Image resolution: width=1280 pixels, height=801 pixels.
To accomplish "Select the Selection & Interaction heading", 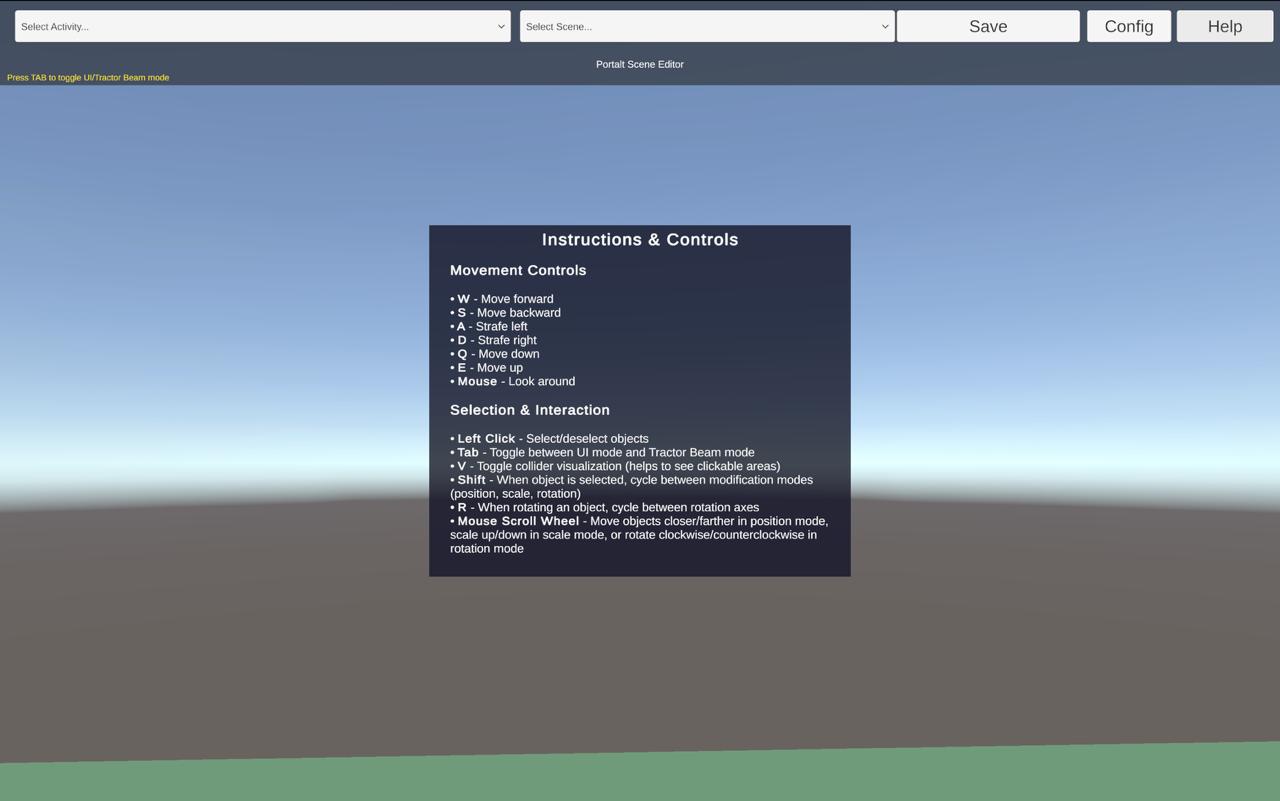I will click(x=530, y=410).
